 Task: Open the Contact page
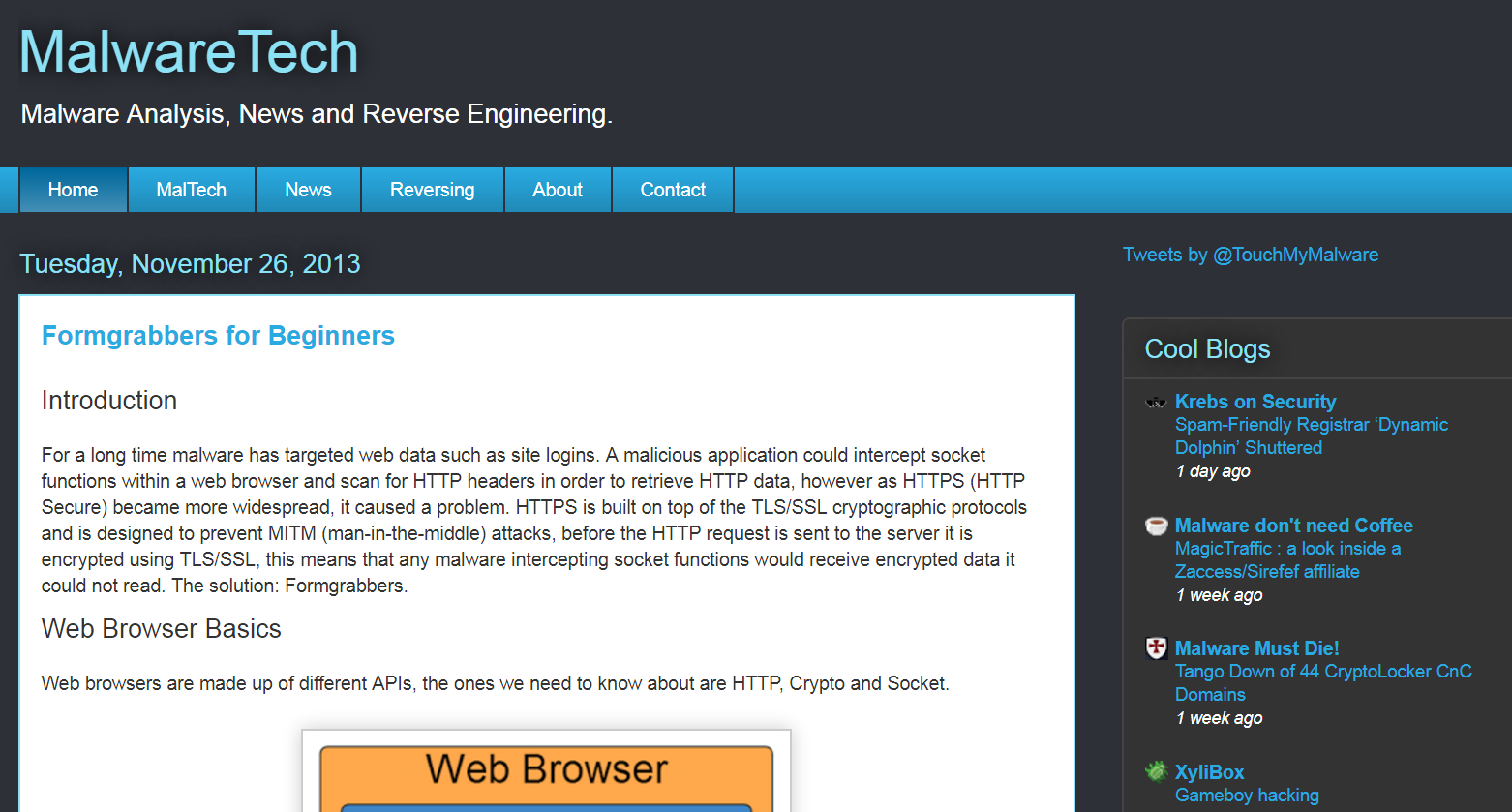click(673, 190)
